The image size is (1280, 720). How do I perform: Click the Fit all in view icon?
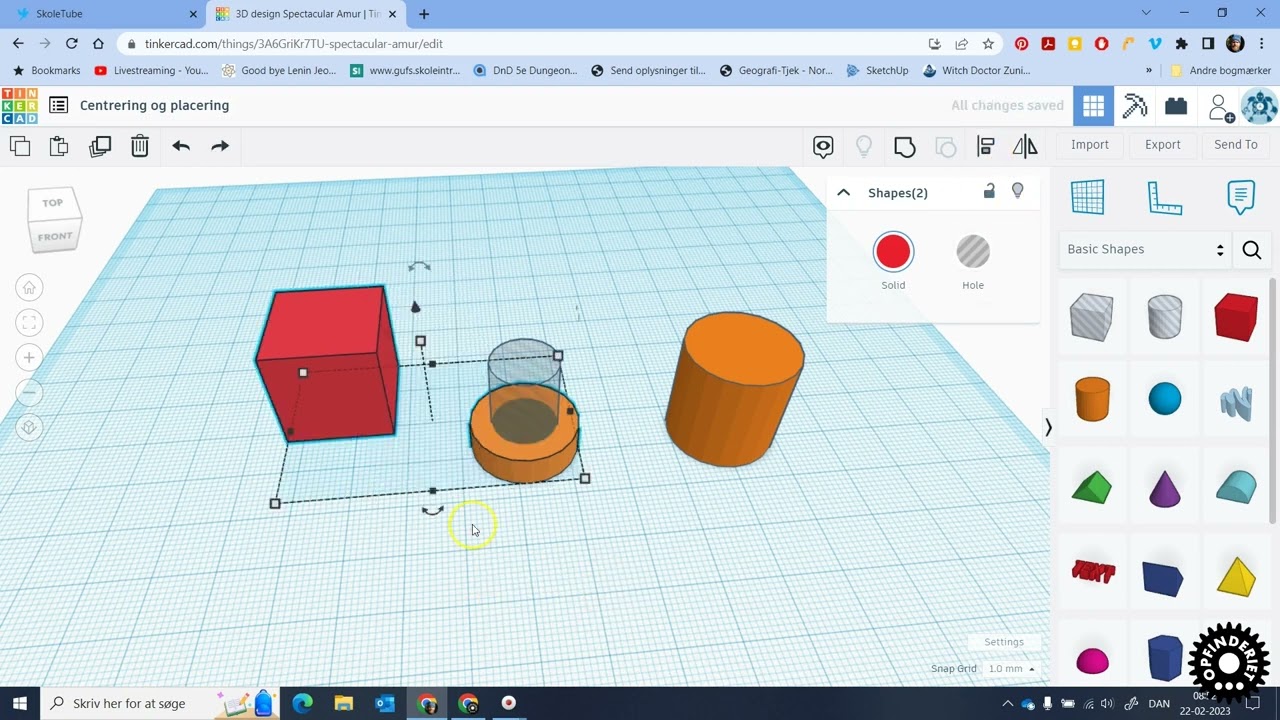point(29,323)
